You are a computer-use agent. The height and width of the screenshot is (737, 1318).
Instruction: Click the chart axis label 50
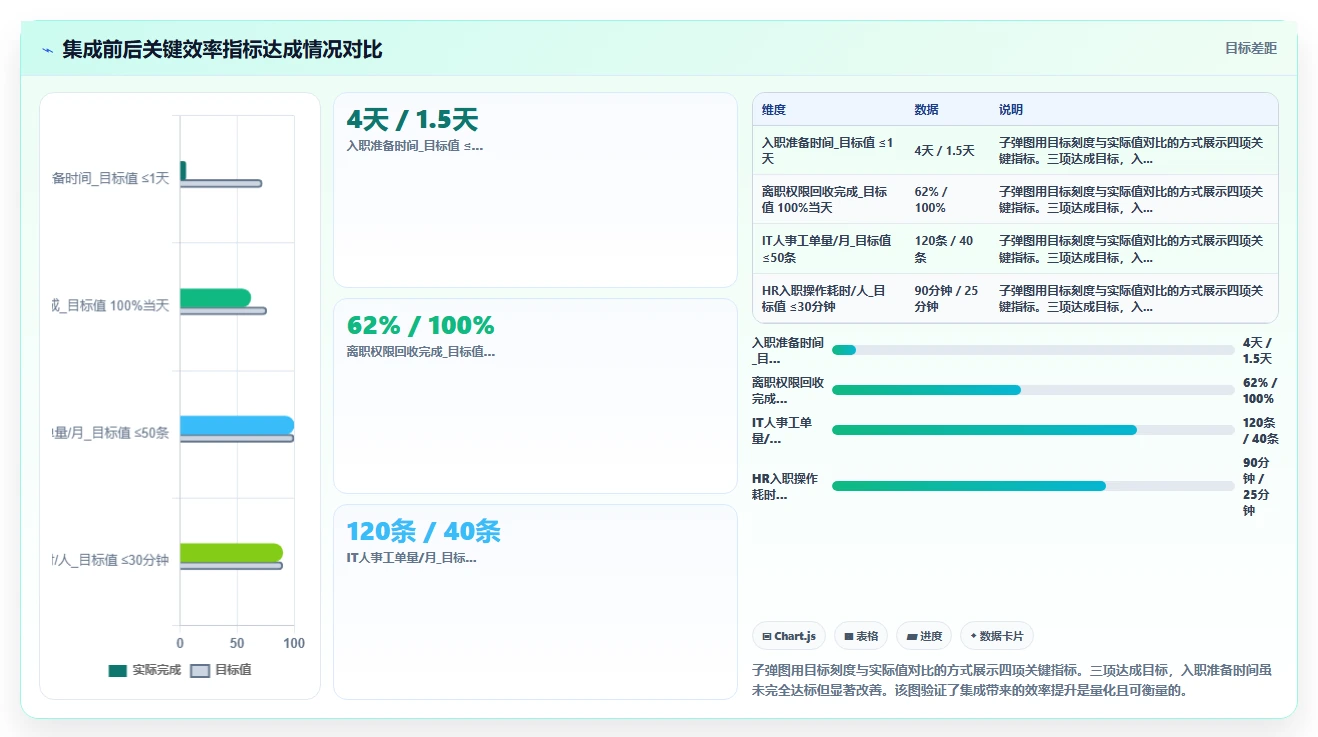click(237, 643)
